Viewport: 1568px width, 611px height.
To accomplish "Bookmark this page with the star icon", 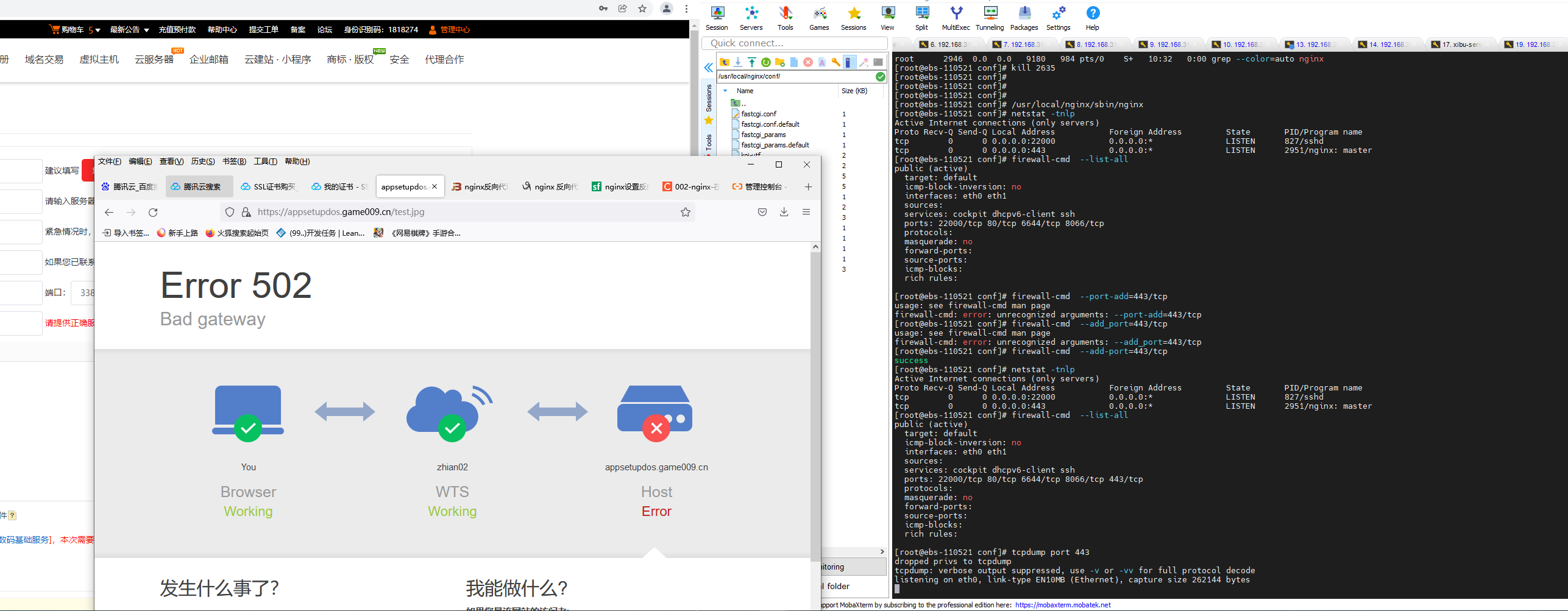I will pyautogui.click(x=686, y=212).
